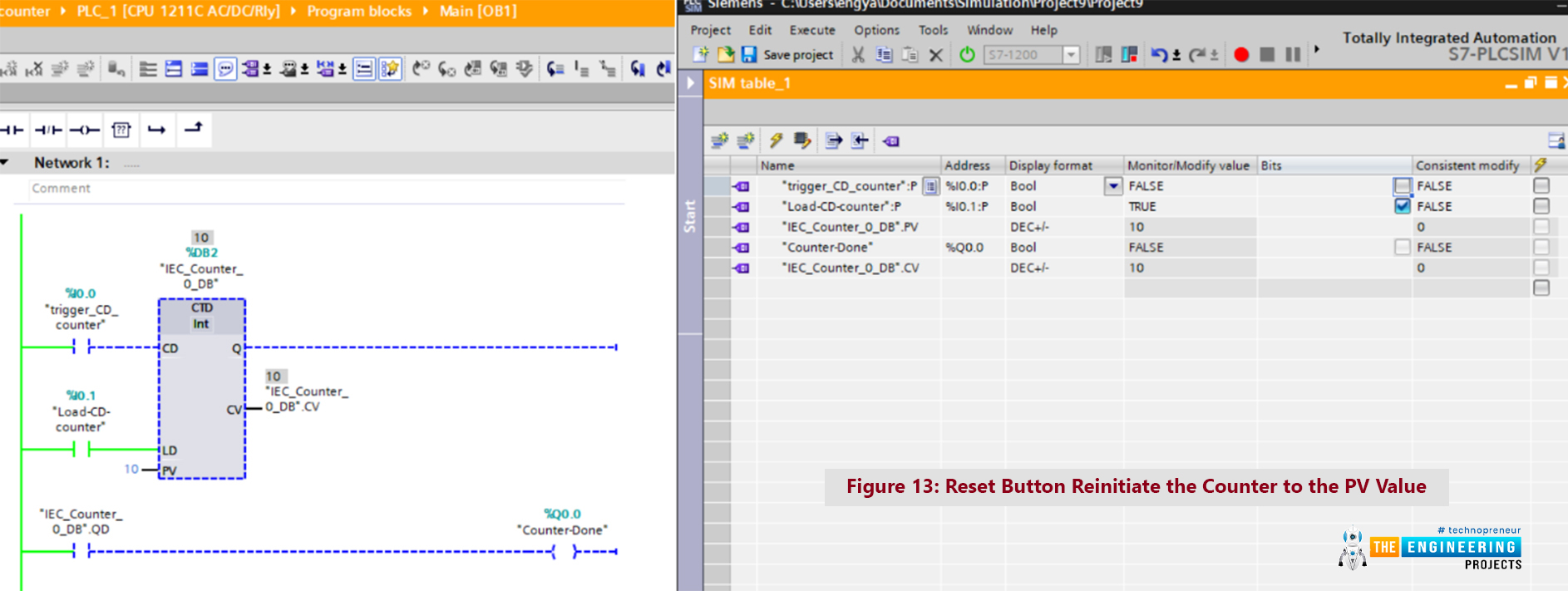Screen dimensions: 1568x591
Task: Tick consistent modify box for Load-CD-counter row
Action: coord(1541,206)
